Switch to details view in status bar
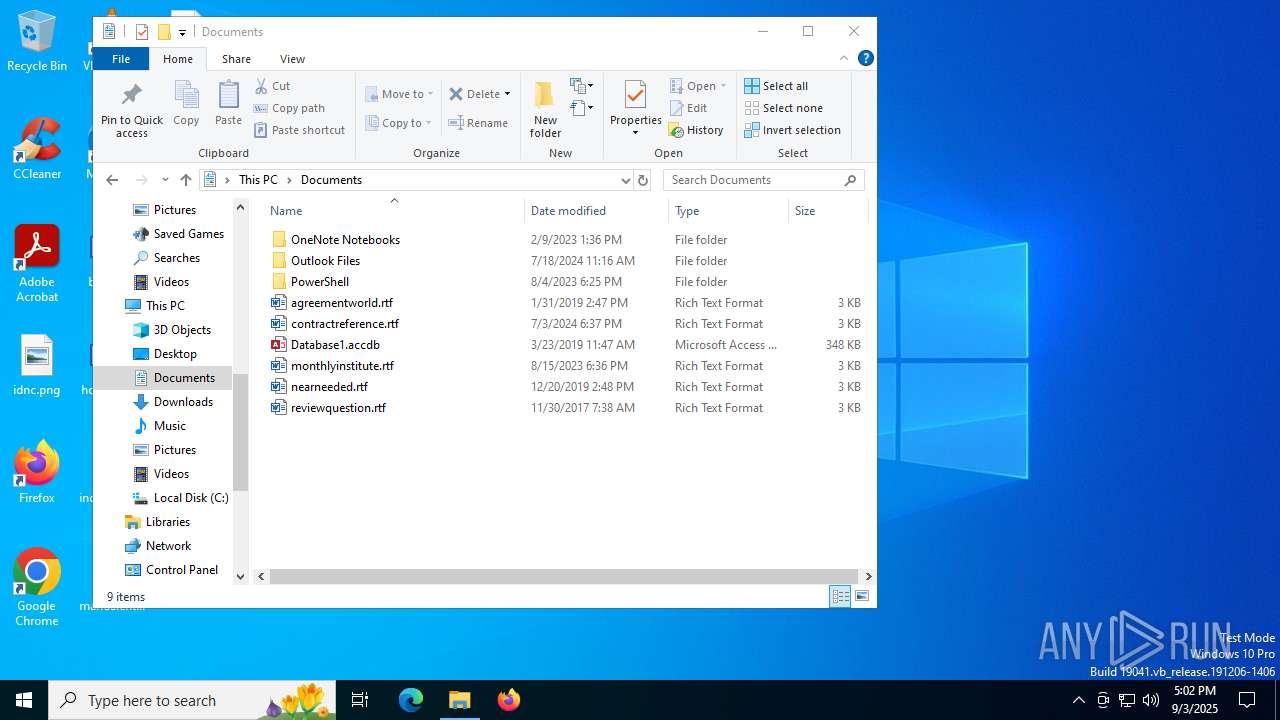The height and width of the screenshot is (720, 1280). coord(841,596)
